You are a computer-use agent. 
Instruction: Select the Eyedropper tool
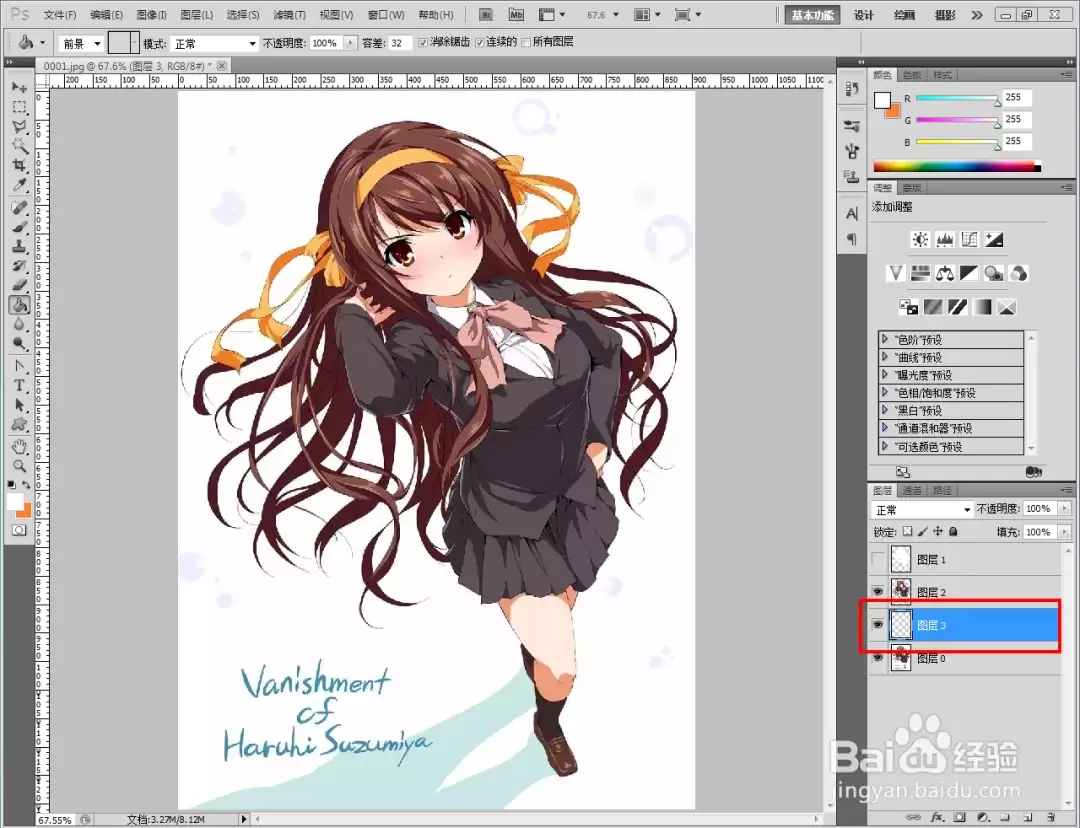(19, 185)
